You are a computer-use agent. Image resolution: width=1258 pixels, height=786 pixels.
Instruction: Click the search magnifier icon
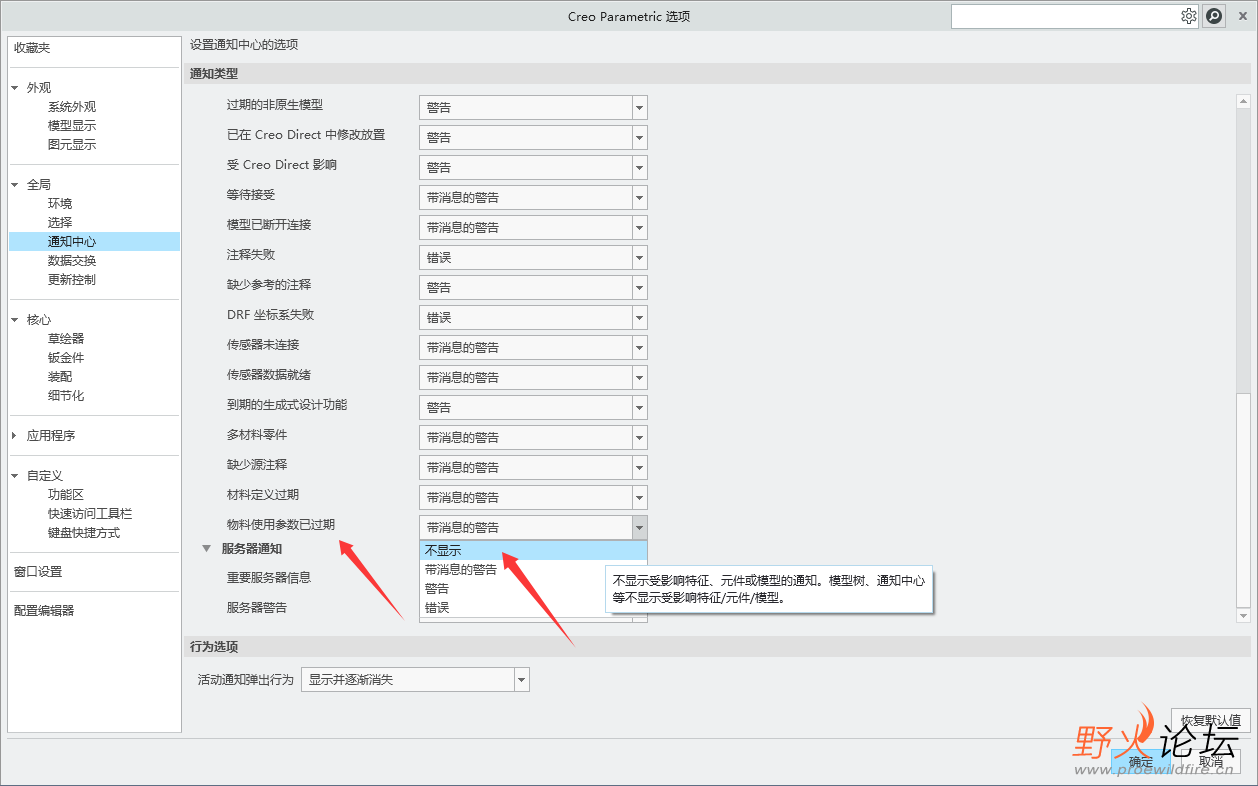pos(1214,16)
